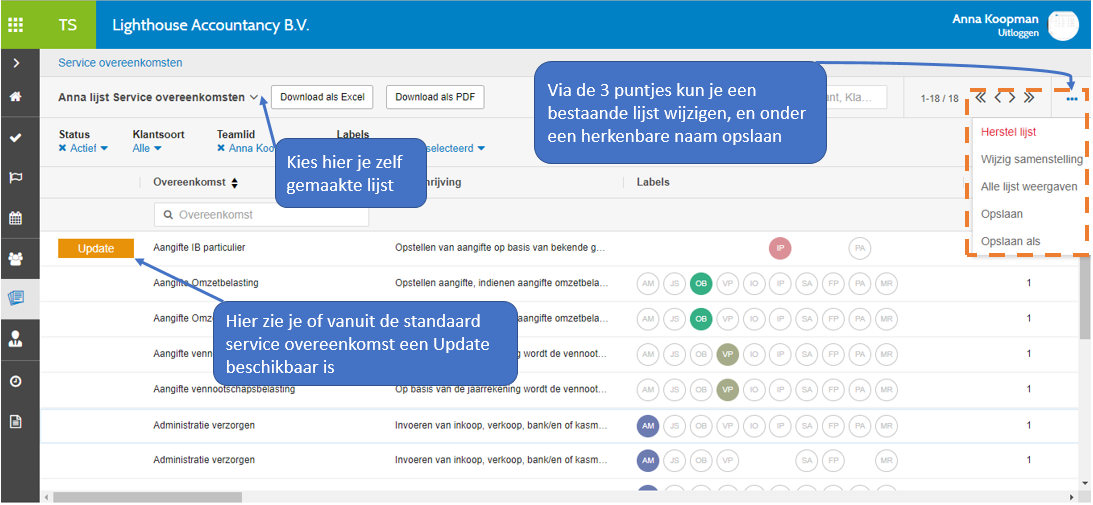This screenshot has height=505, width=1093.
Task: Open the clock icon in the sidebar
Action: tap(15, 381)
